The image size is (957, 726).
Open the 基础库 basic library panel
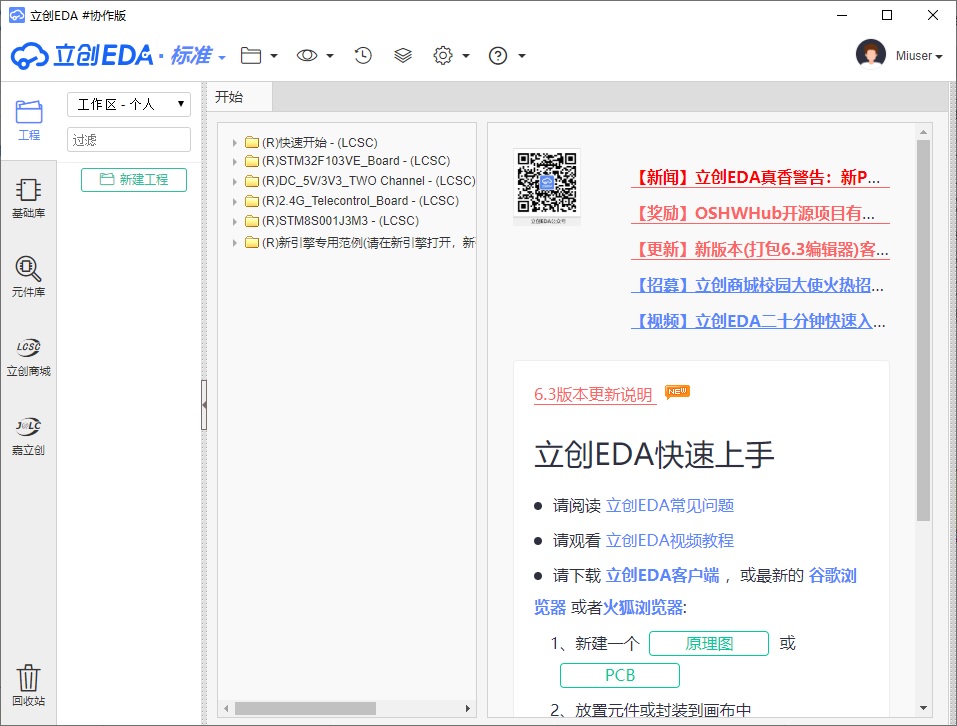[28, 199]
